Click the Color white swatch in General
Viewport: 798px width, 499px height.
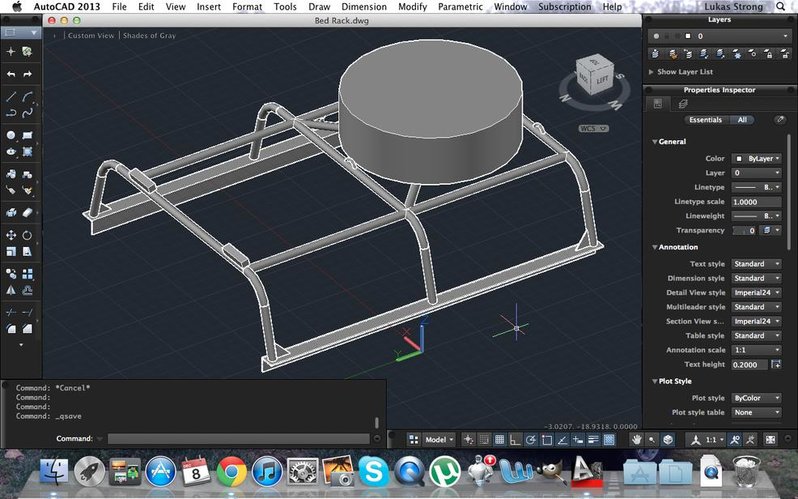[739, 159]
